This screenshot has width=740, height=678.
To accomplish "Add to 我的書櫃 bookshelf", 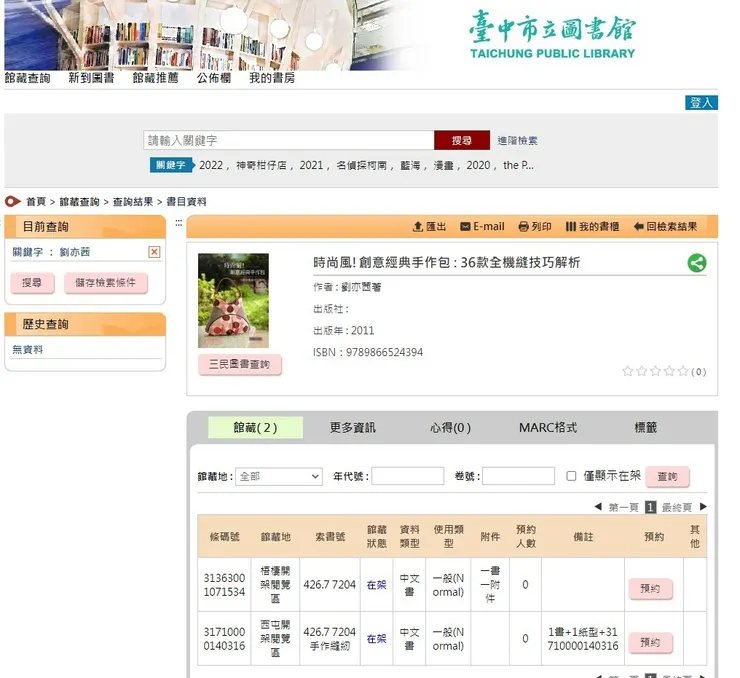I will pyautogui.click(x=592, y=226).
